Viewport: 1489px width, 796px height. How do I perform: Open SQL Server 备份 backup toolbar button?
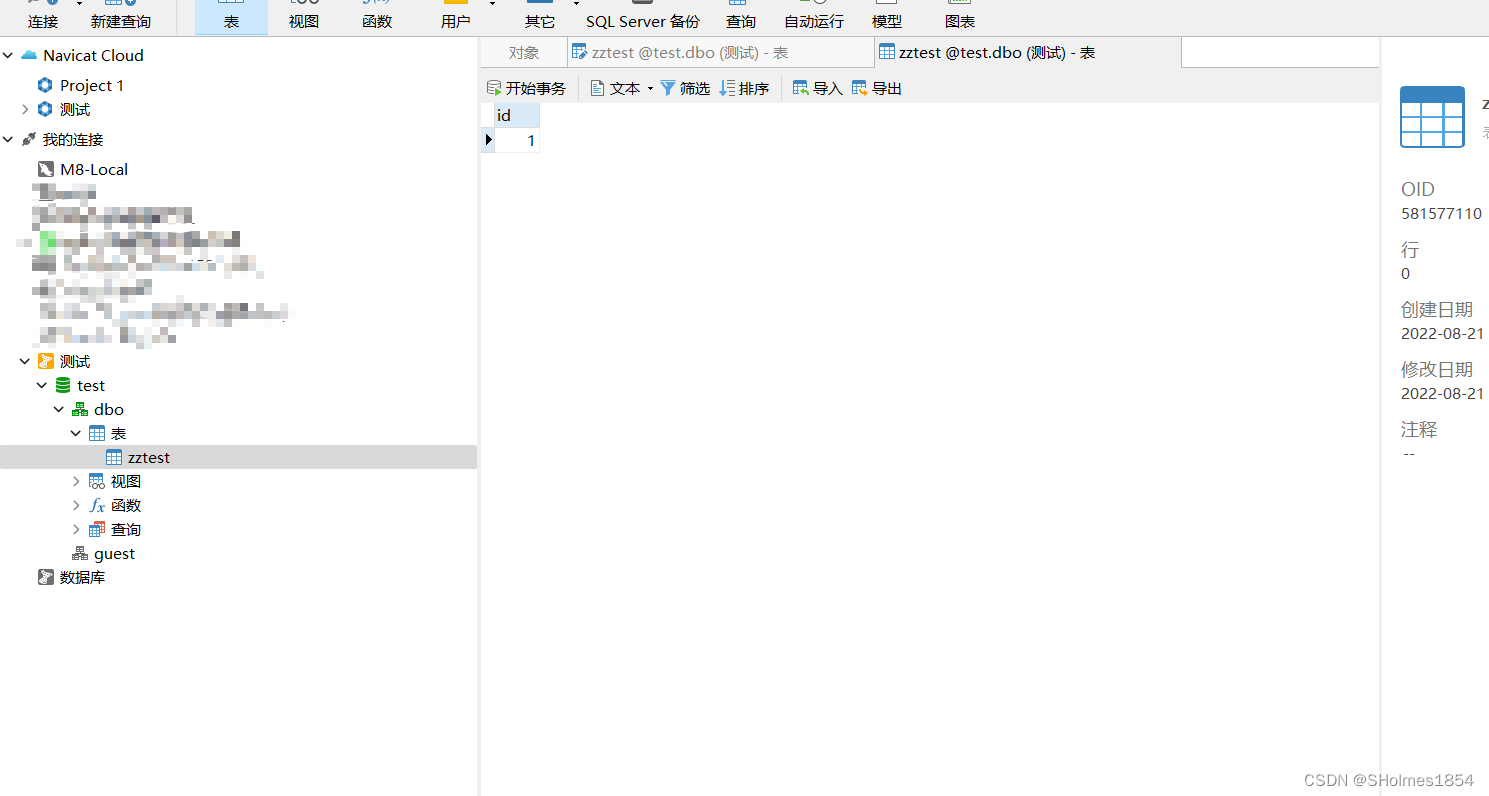coord(643,17)
